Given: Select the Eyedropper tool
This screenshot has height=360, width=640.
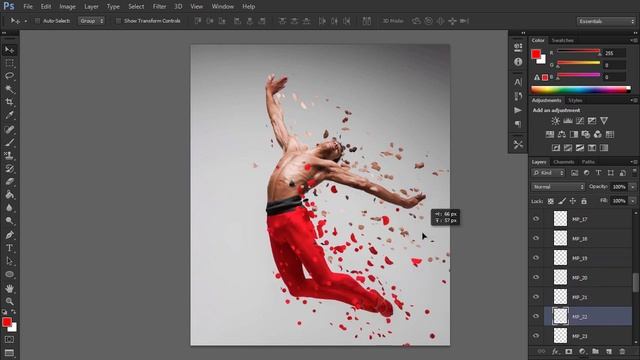Looking at the screenshot, I should click(9, 115).
